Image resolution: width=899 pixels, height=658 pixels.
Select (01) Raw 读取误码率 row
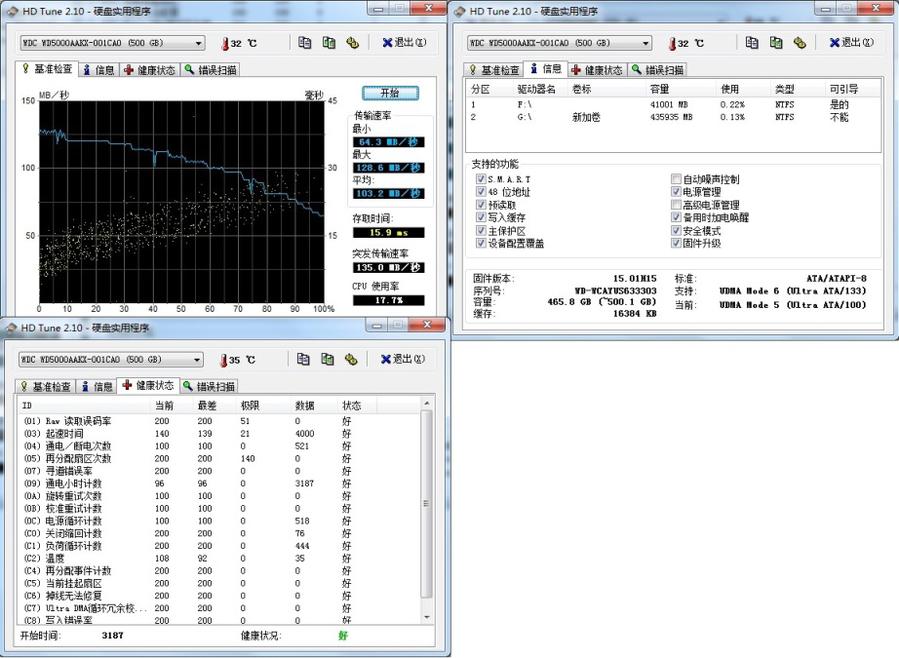220,421
